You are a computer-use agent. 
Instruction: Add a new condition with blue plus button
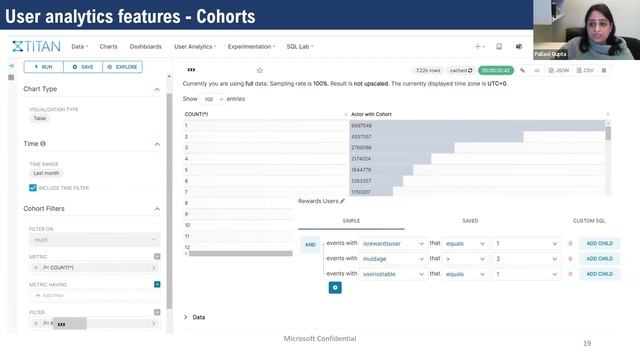click(x=335, y=288)
